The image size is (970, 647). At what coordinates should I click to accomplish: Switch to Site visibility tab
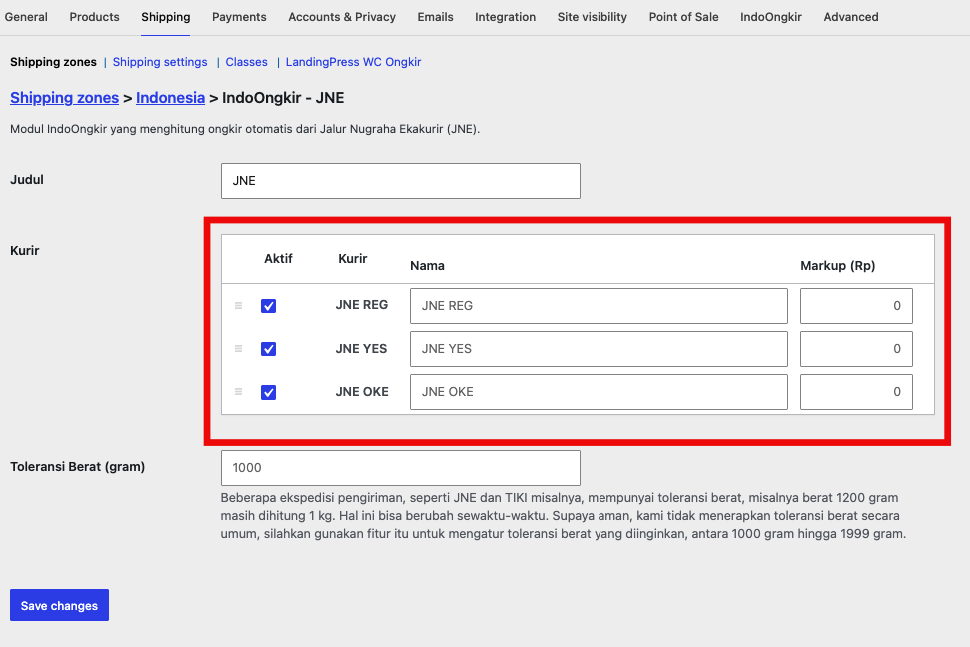pos(592,17)
